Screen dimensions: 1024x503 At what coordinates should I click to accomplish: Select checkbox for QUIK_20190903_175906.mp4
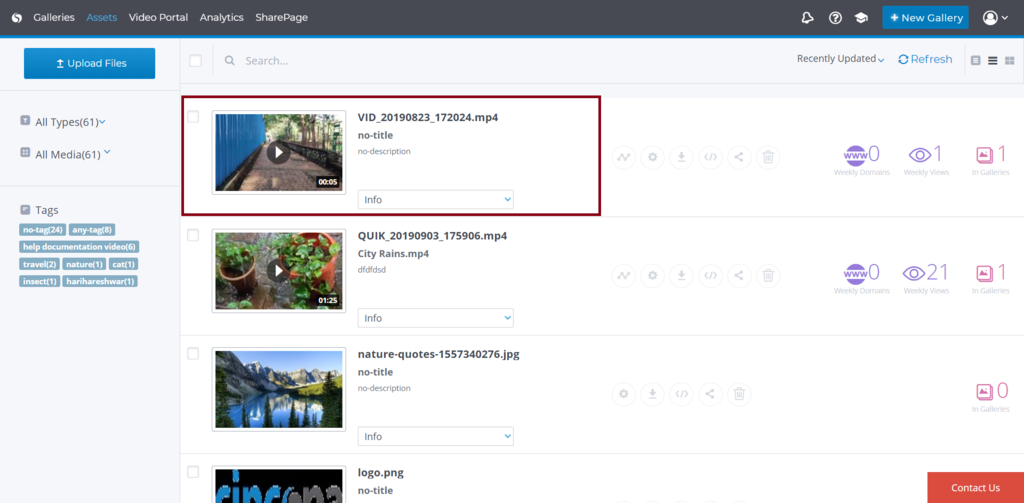pyautogui.click(x=193, y=235)
